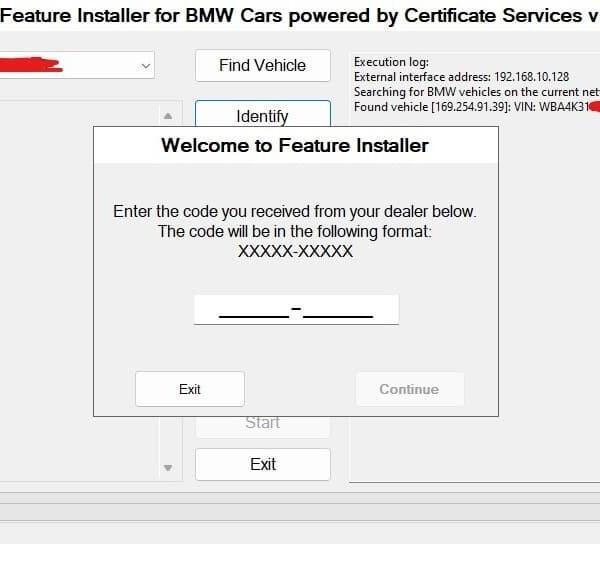The width and height of the screenshot is (600, 569).
Task: Click the 'External interface address: 192.168.10.128' log line
Action: pos(461,77)
